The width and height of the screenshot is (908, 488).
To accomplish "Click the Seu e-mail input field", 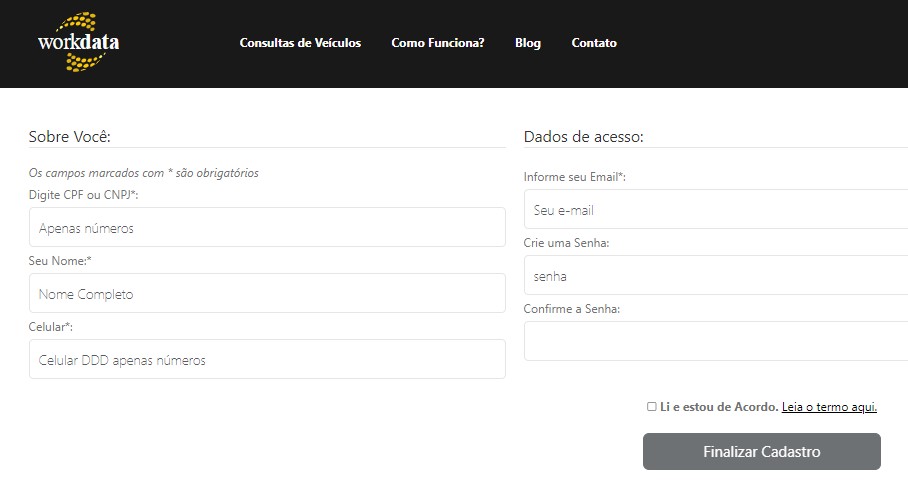I will coord(716,210).
